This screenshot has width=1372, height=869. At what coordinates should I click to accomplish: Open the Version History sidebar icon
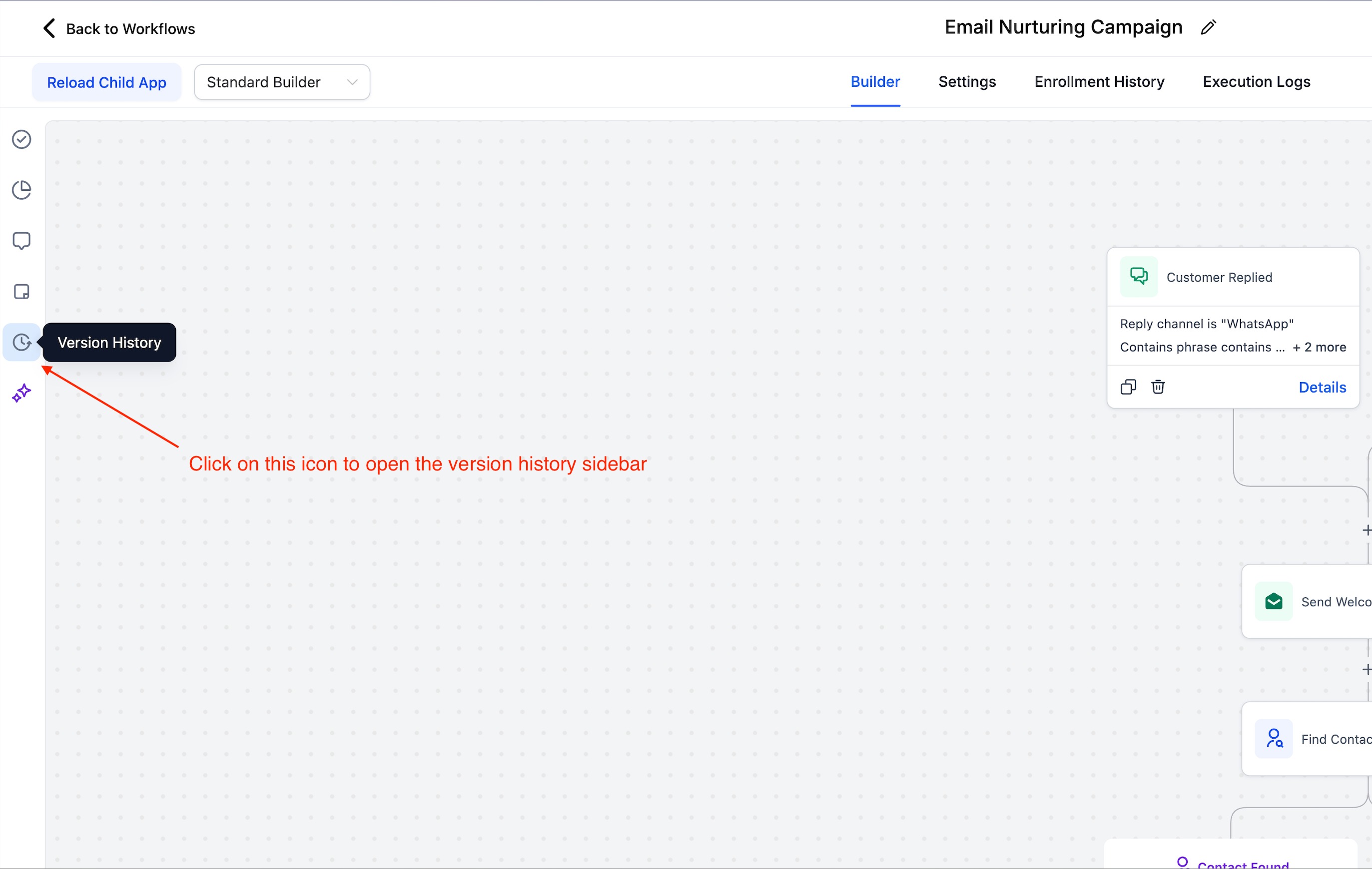[21, 342]
